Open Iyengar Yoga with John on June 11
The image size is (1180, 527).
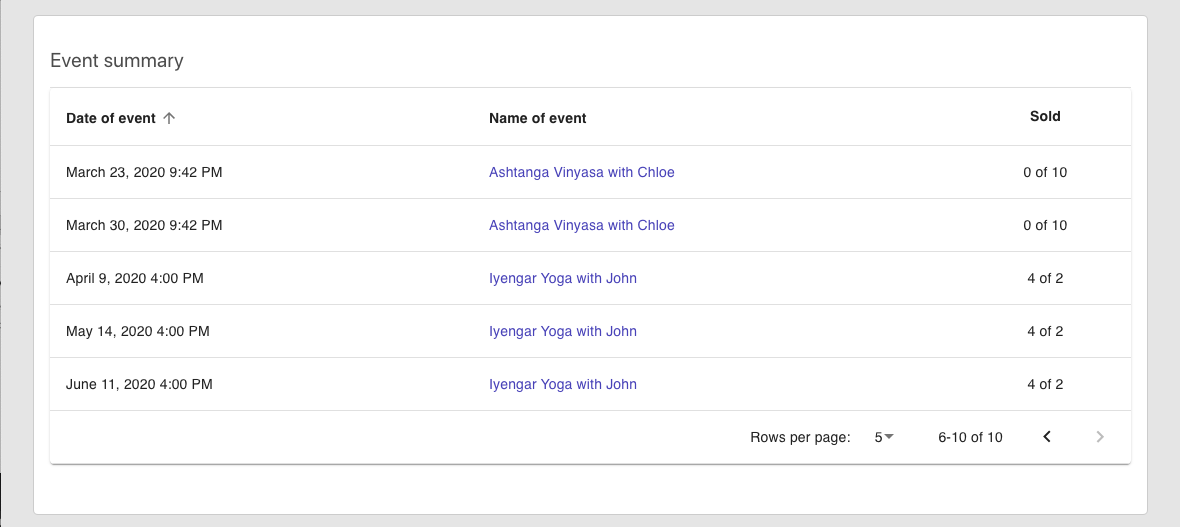(562, 384)
